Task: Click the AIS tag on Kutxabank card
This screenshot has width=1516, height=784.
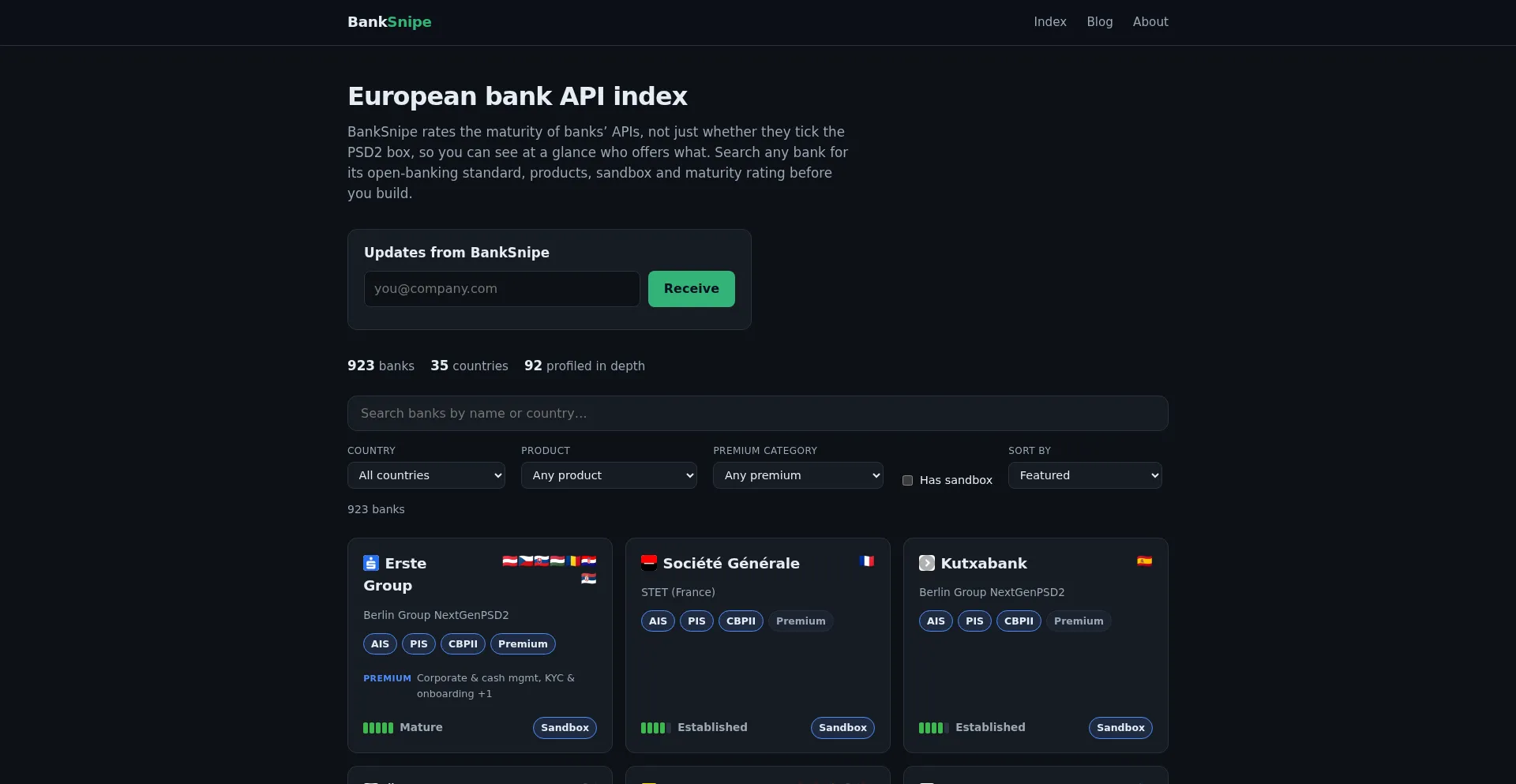Action: (936, 621)
